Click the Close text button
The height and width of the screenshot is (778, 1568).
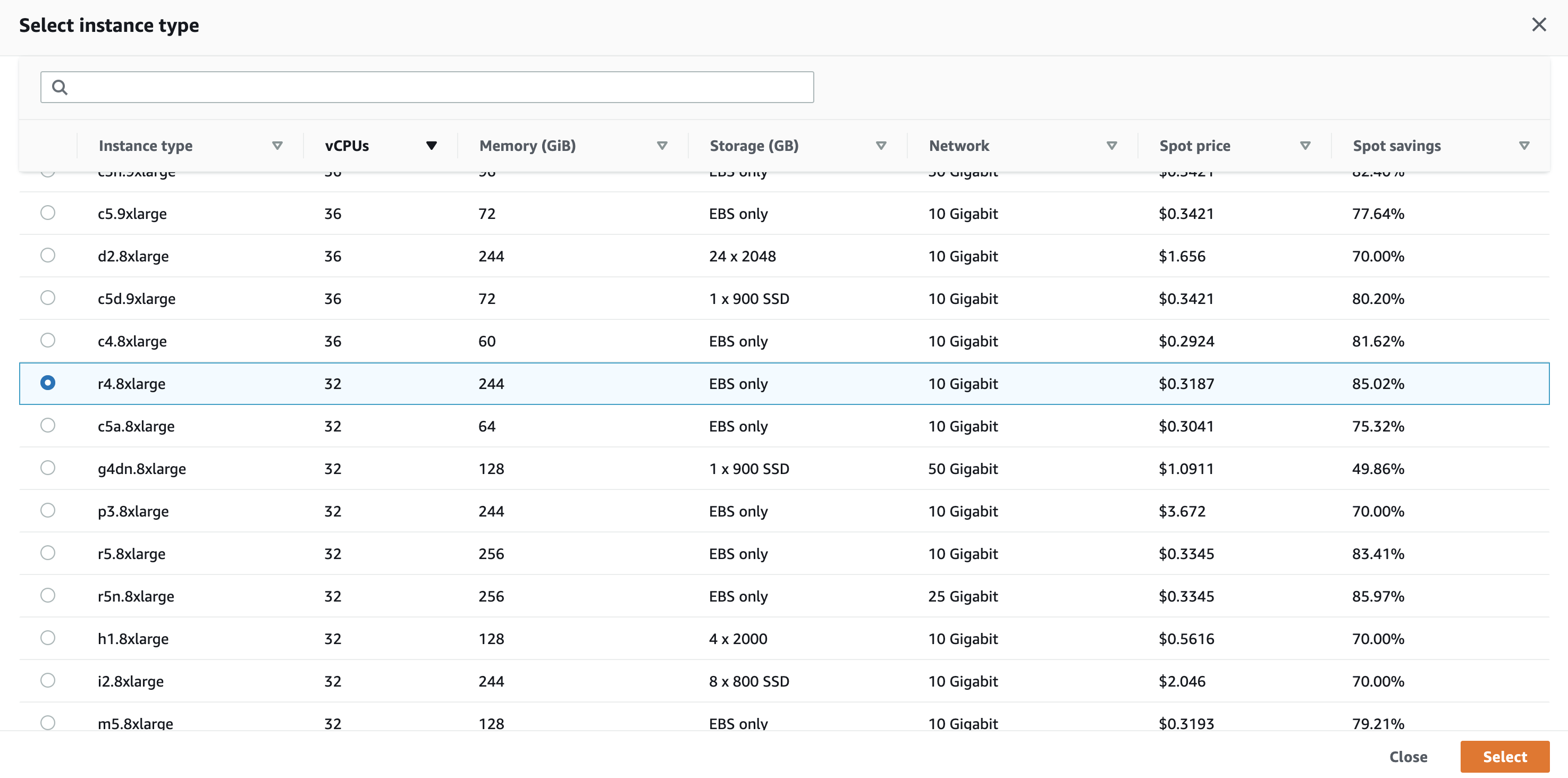[1408, 757]
